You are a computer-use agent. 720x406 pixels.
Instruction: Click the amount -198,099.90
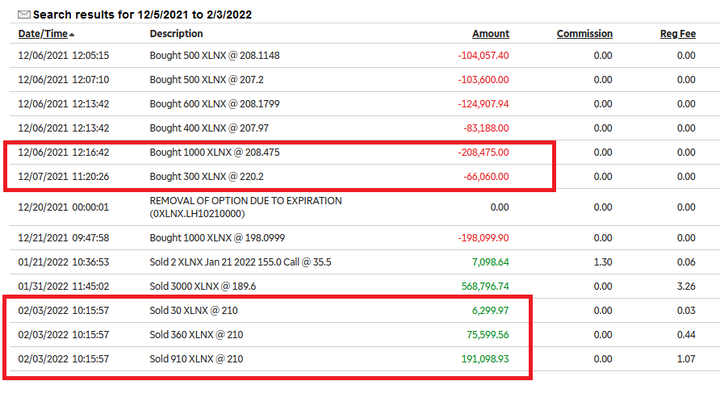(483, 238)
